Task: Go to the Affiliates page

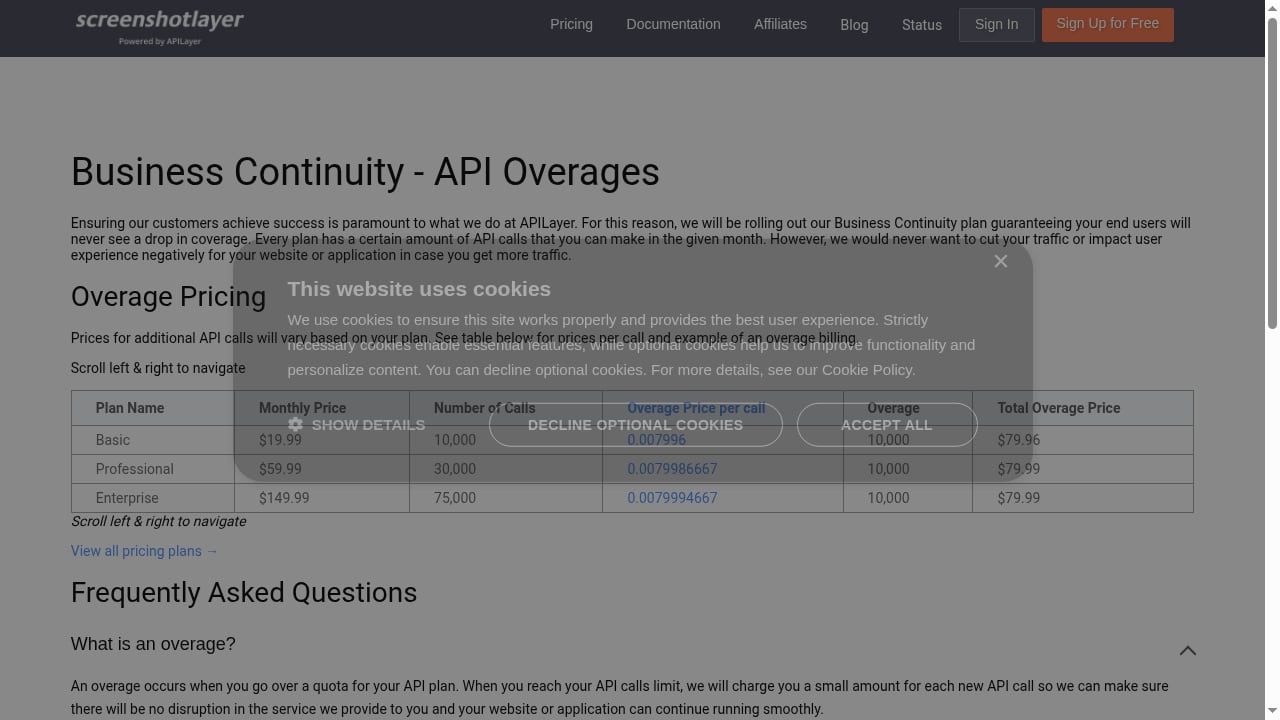Action: click(780, 24)
